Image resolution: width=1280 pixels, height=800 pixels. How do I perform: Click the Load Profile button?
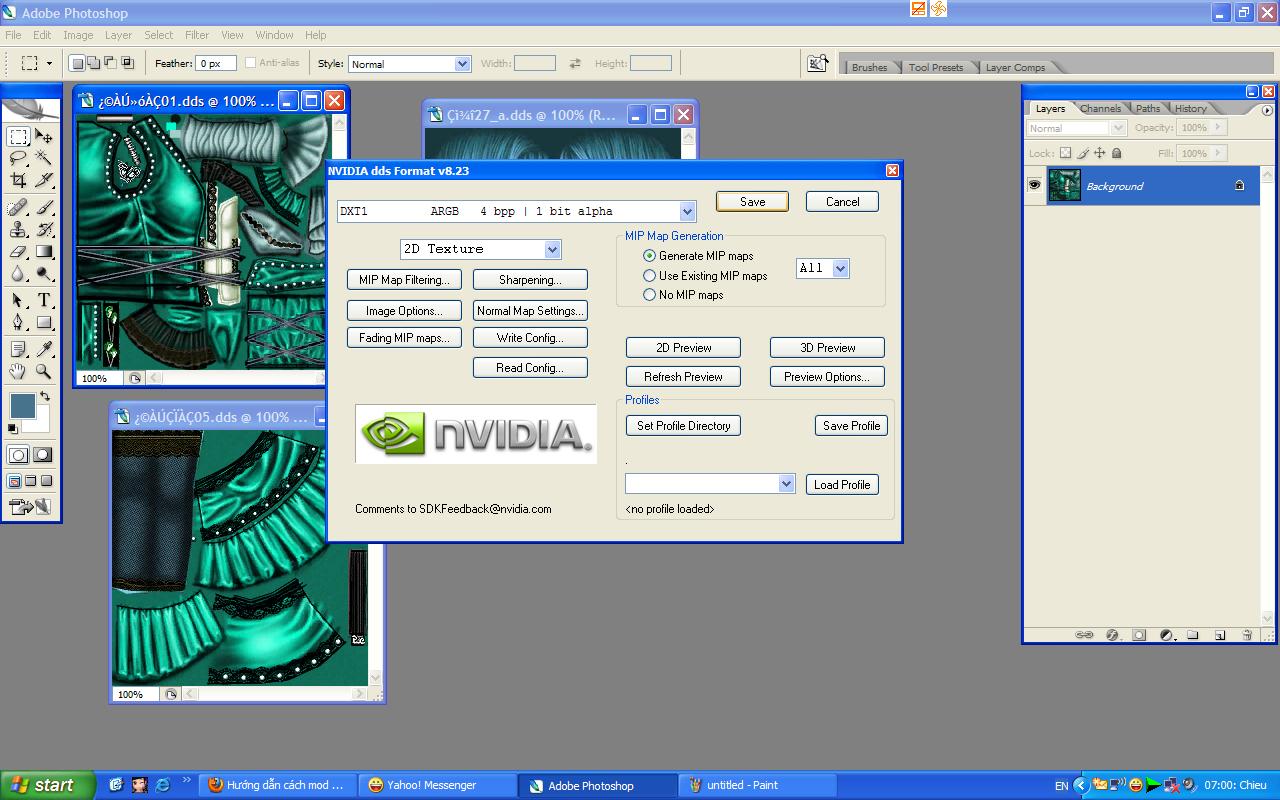842,484
